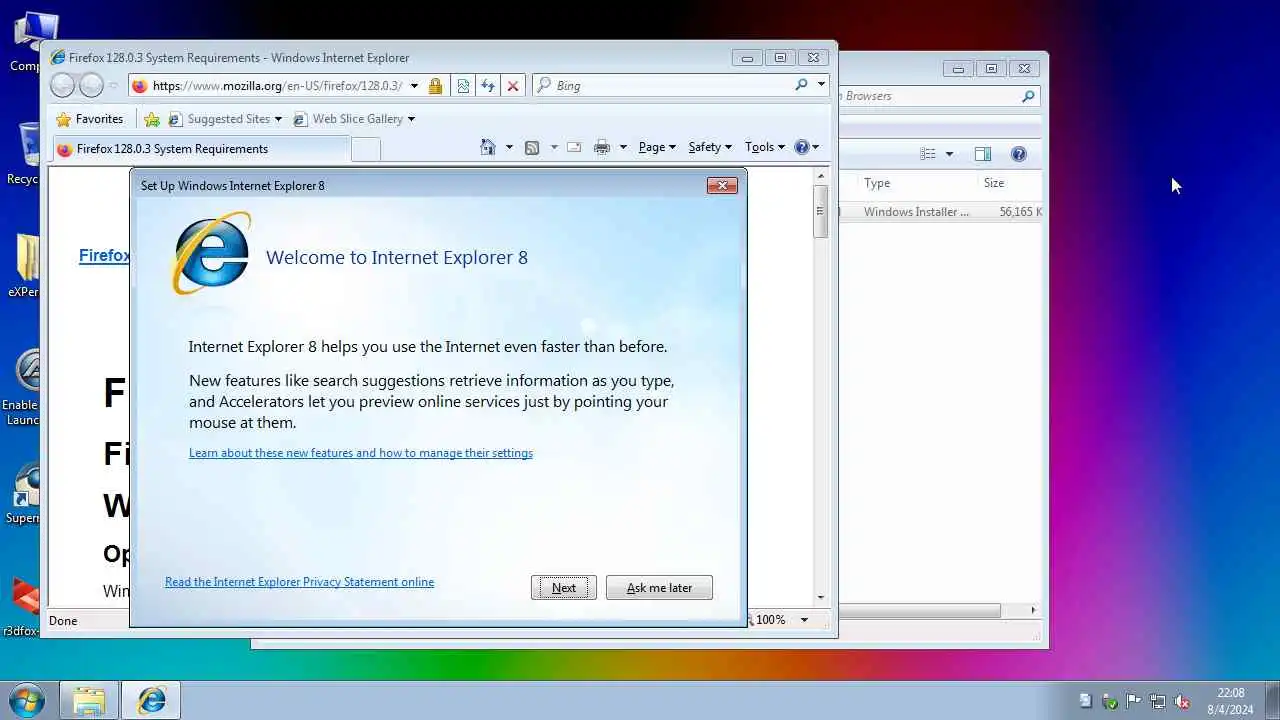The height and width of the screenshot is (720, 1280).
Task: Go back with IE back arrow
Action: tap(63, 86)
